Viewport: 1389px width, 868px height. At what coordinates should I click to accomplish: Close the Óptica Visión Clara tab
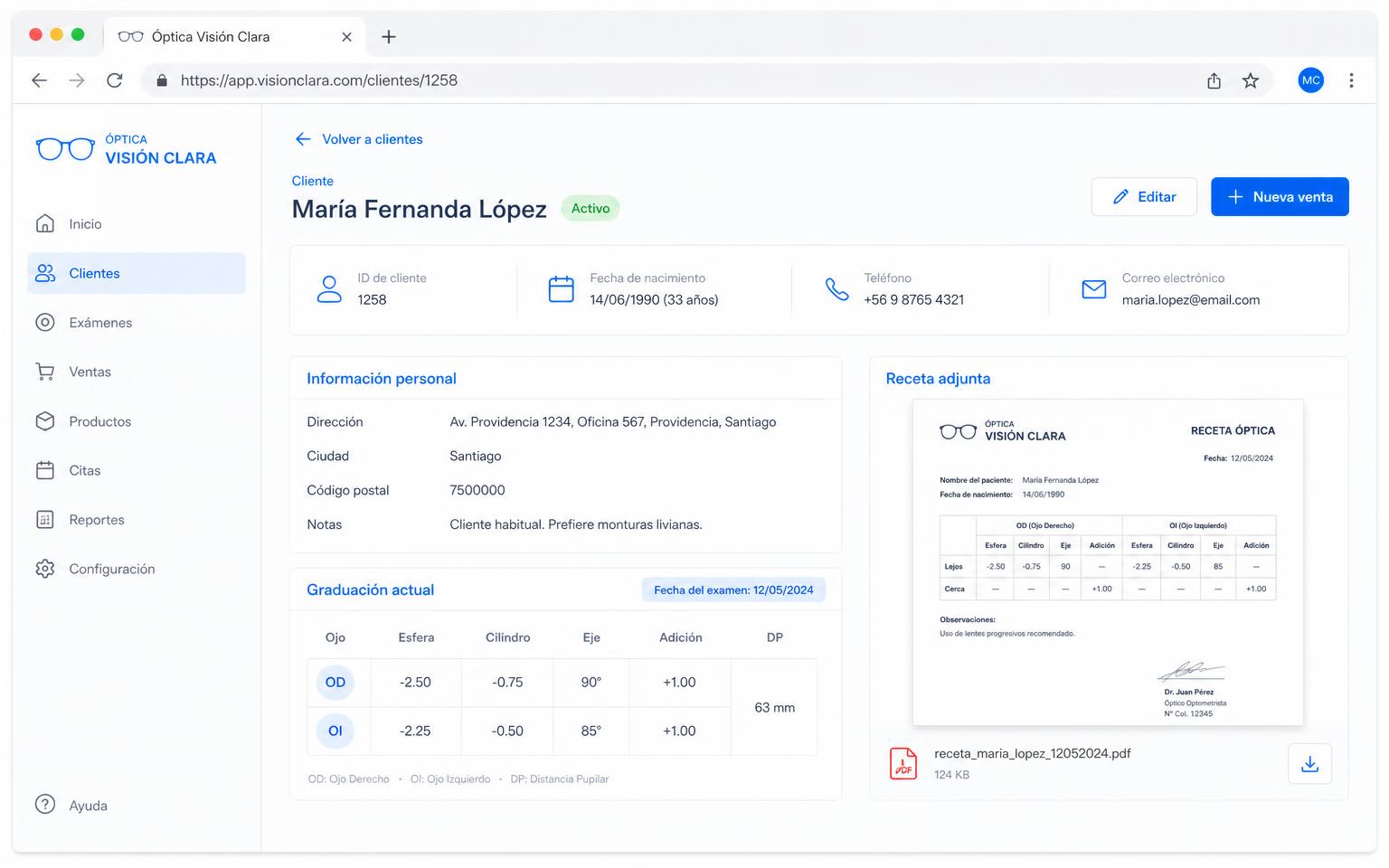[x=346, y=37]
